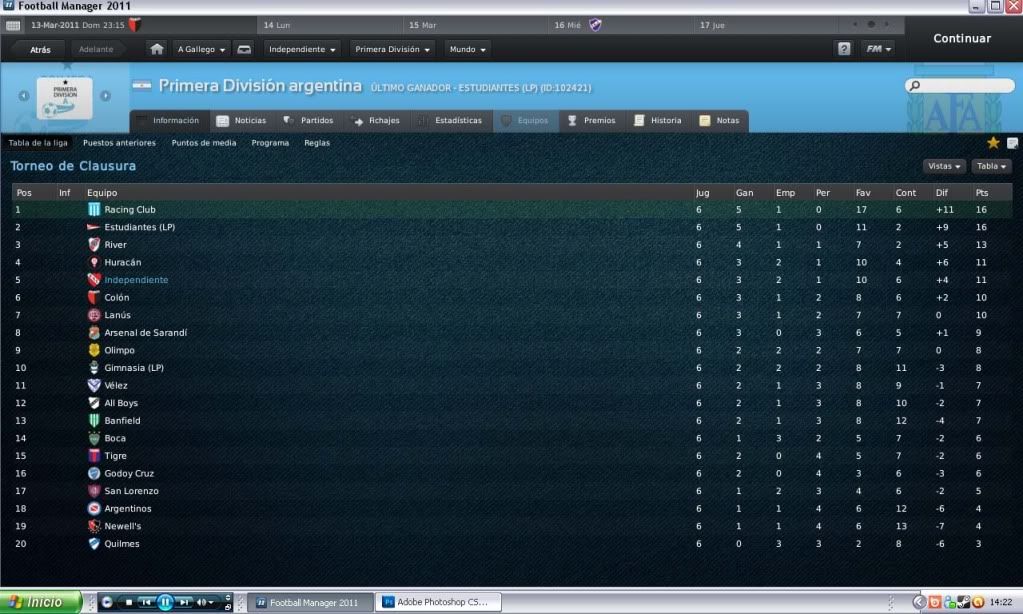The image size is (1023, 614).
Task: Stop playback in taskbar media player
Action: click(129, 602)
